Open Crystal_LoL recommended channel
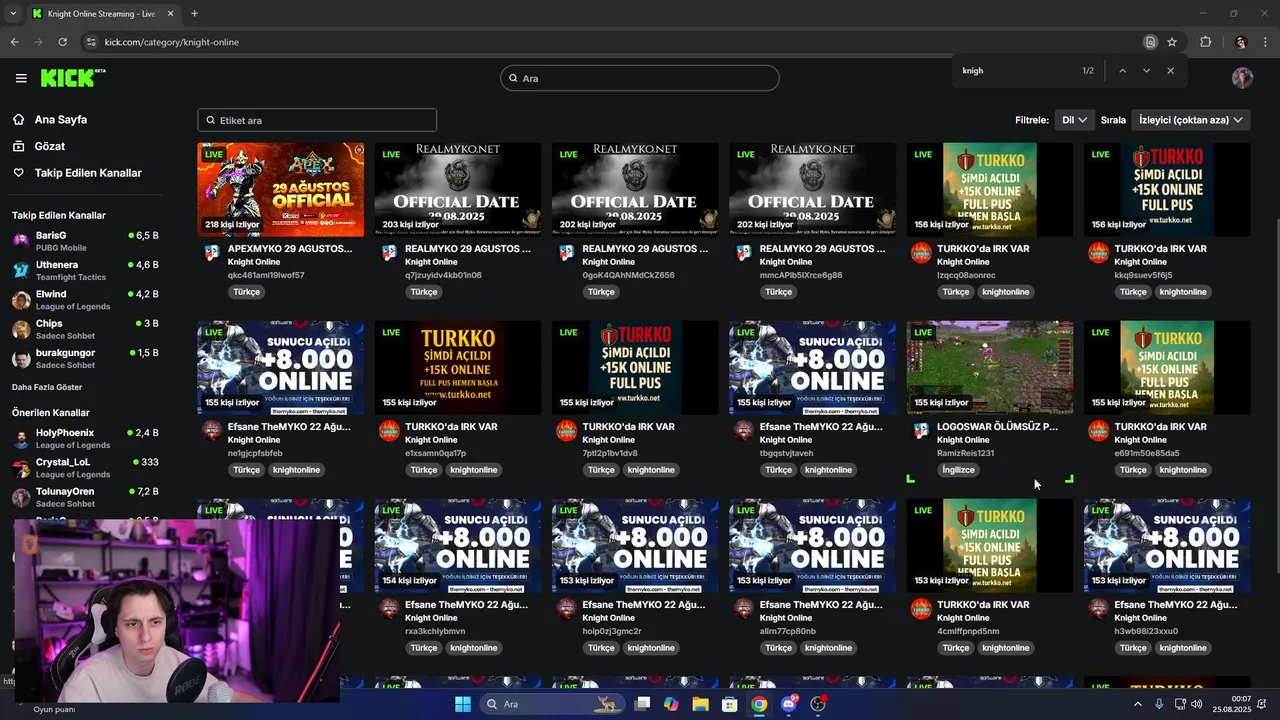Screen dimensions: 1280x720 point(85,468)
